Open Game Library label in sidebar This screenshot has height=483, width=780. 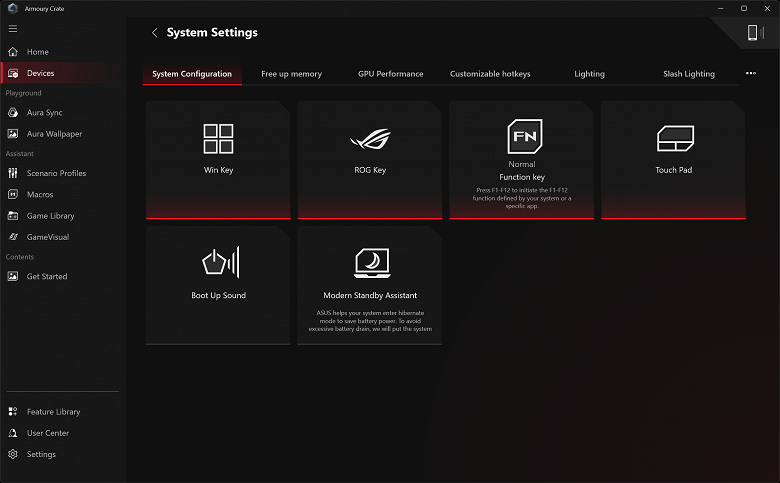[50, 216]
